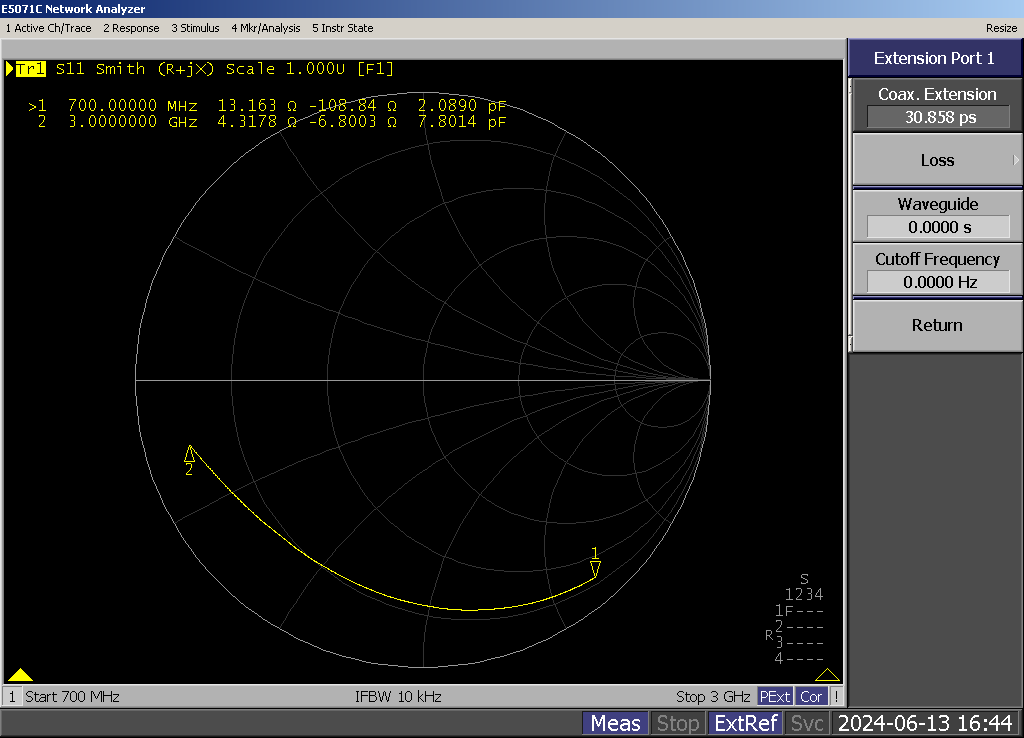Open the 2 Response menu

(x=131, y=28)
